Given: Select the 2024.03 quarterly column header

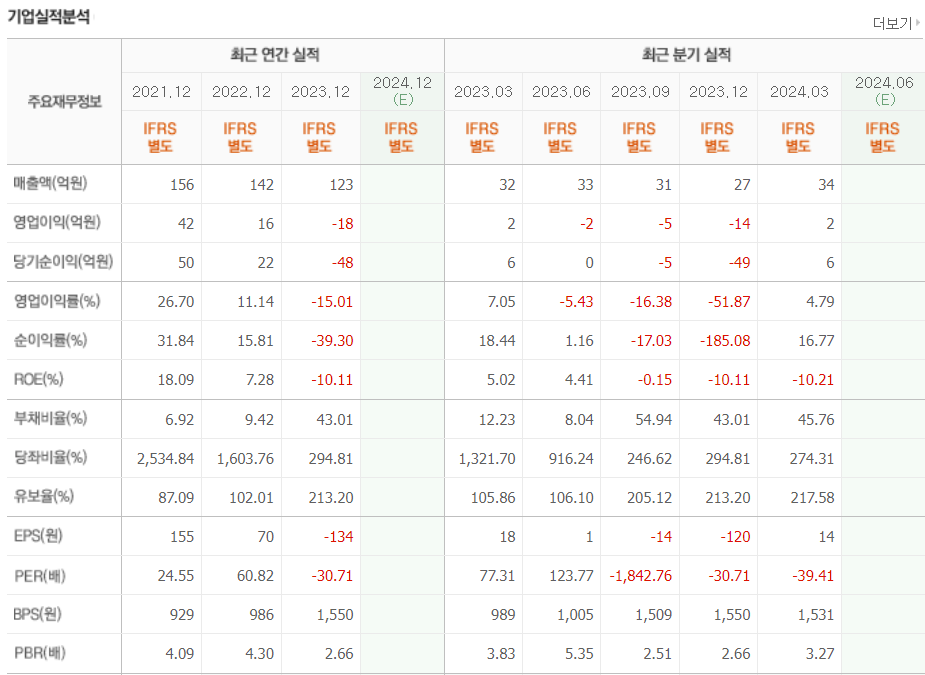Looking at the screenshot, I should [x=799, y=92].
